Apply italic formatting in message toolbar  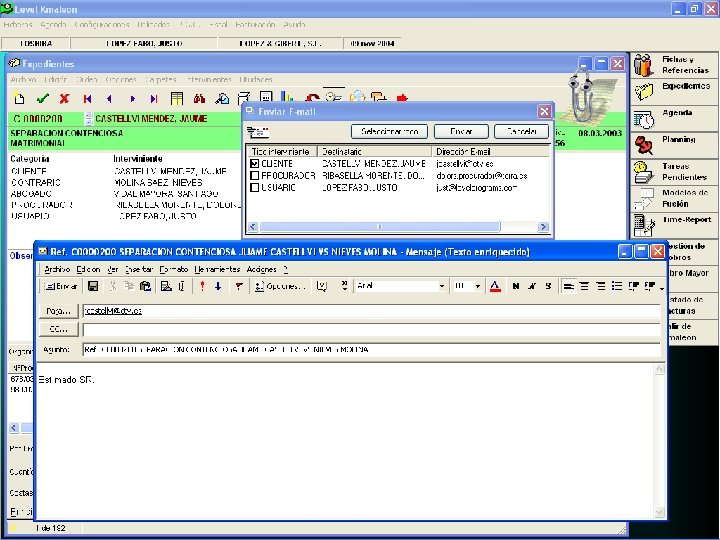pos(532,286)
